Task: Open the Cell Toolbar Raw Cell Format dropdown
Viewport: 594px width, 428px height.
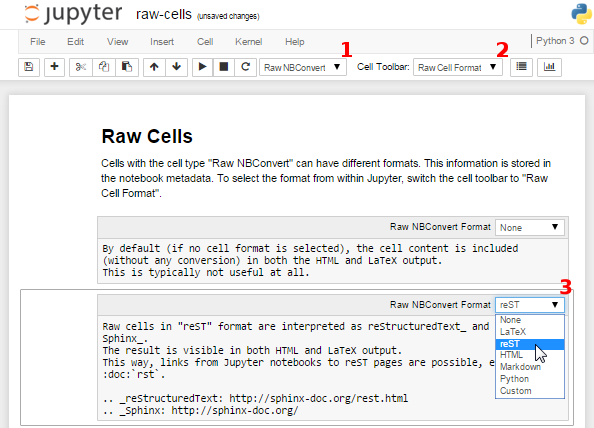Action: (458, 67)
